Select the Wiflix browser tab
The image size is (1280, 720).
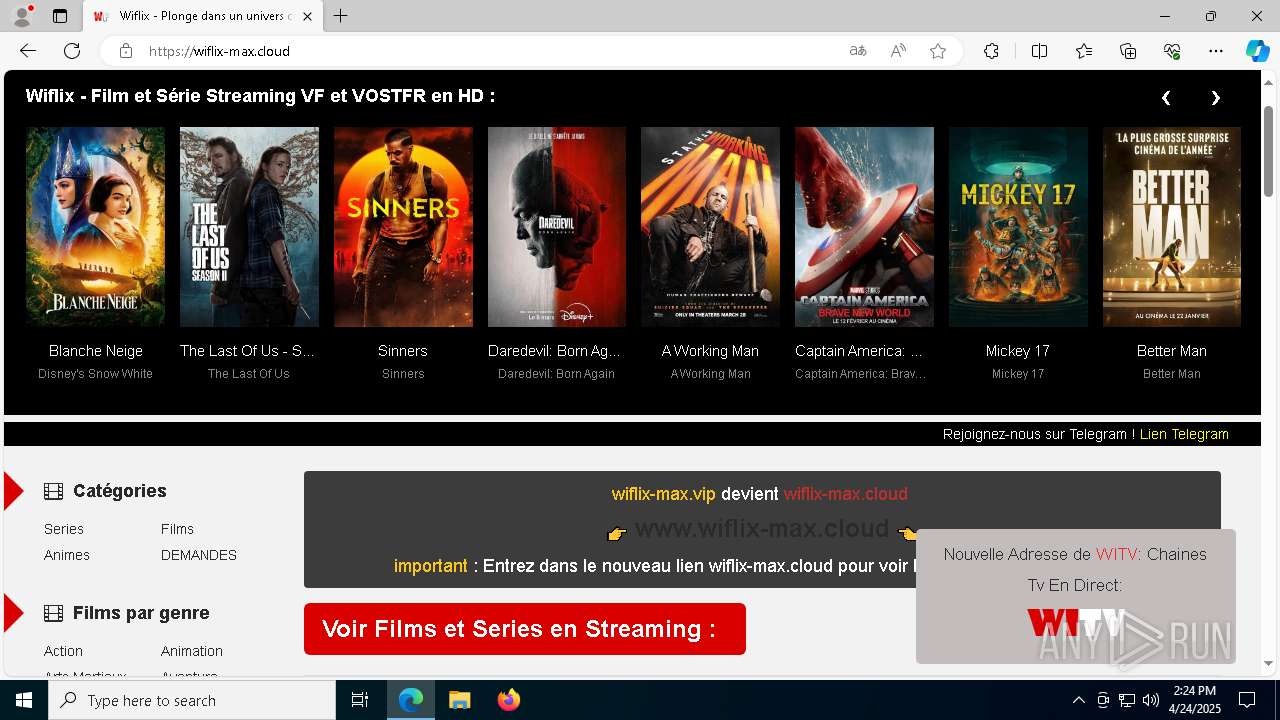coord(203,16)
